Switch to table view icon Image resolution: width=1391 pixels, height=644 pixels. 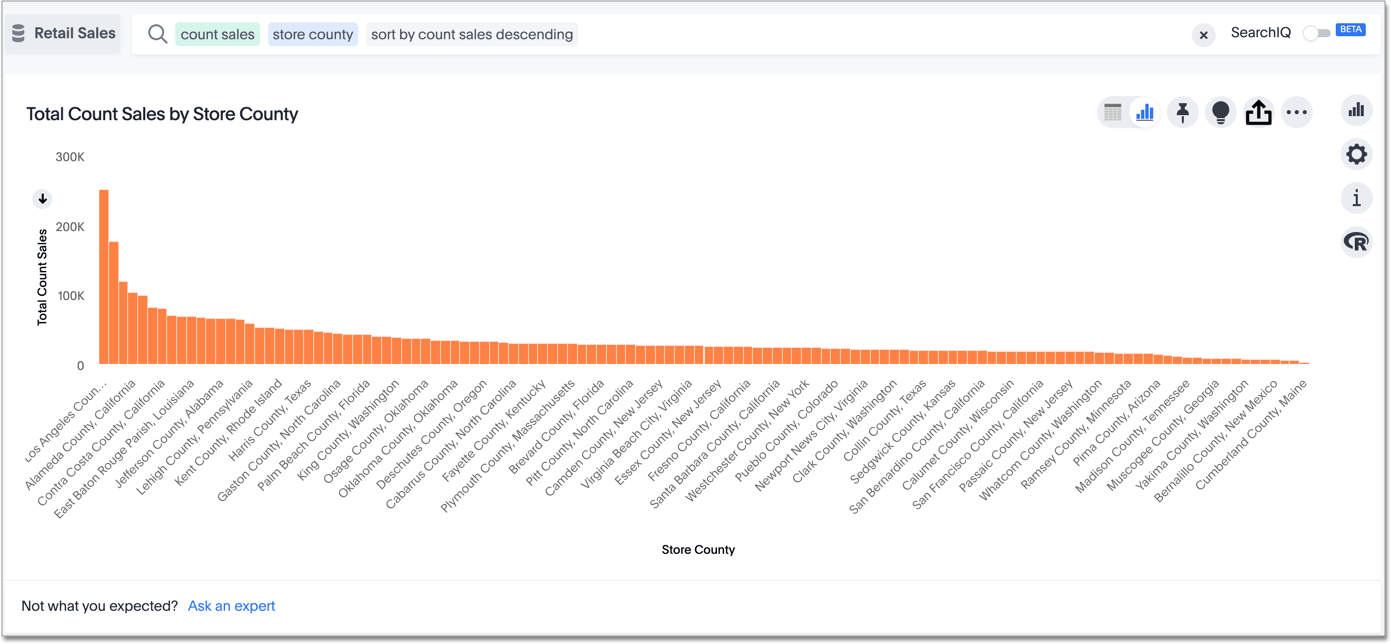point(1113,113)
